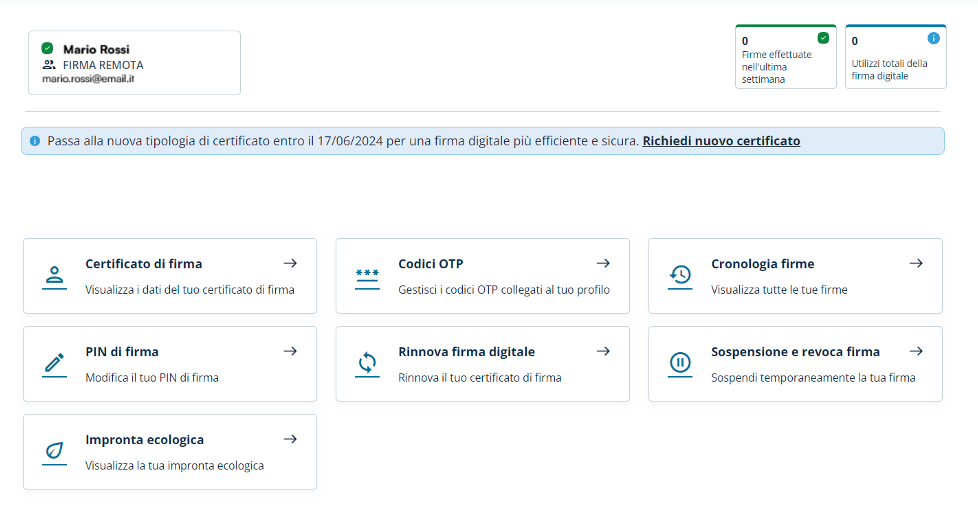Screen dimensions: 978x523
Task: Open the PIN di firma card title
Action: [x=122, y=352]
